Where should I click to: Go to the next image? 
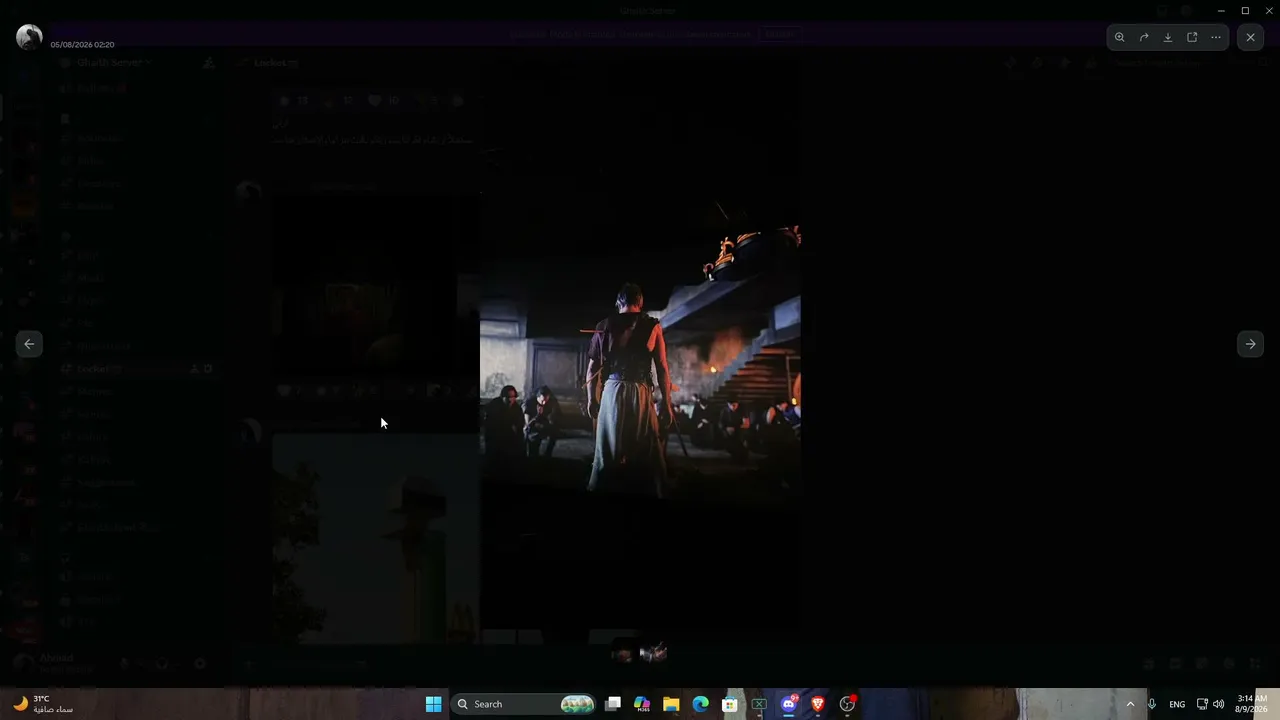(x=1250, y=344)
